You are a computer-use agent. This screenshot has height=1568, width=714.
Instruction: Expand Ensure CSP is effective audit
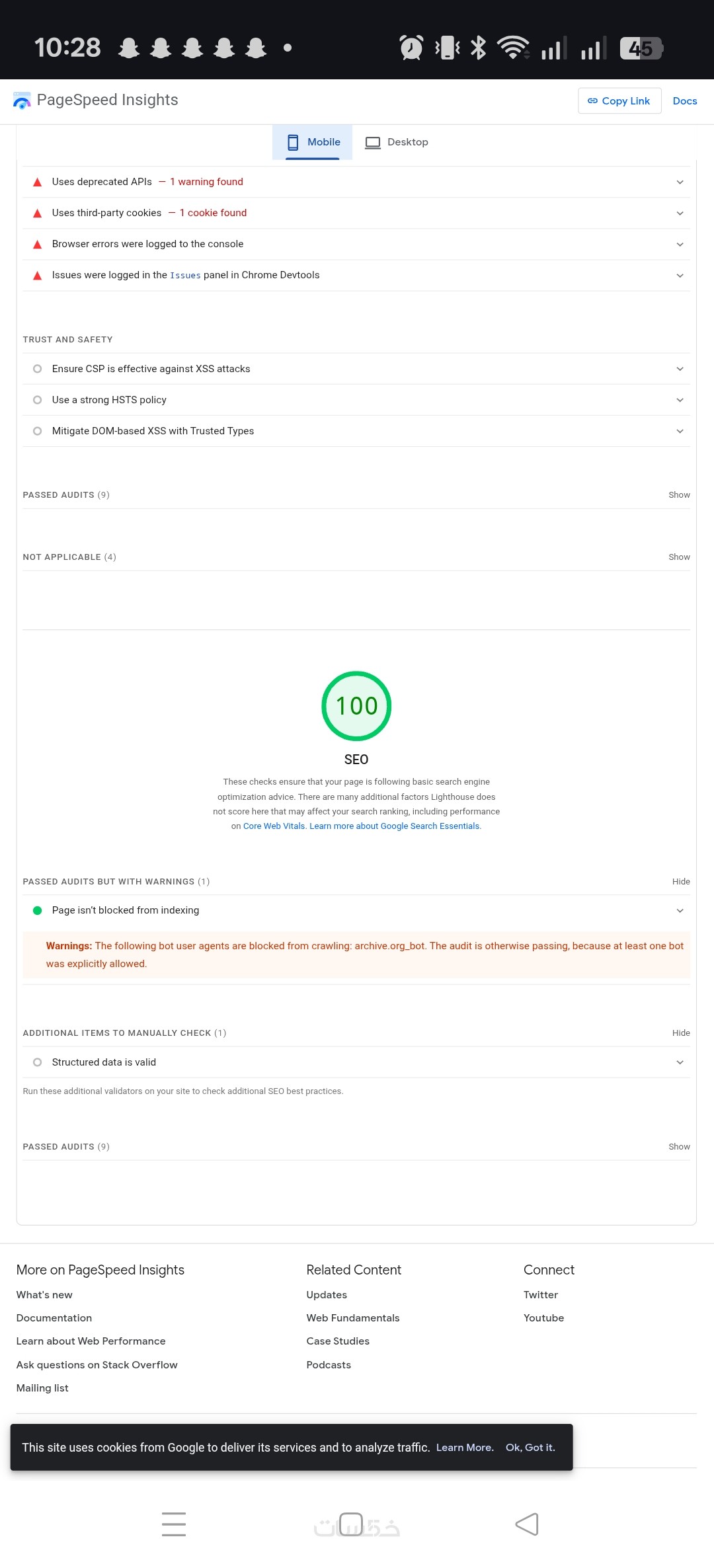pos(680,369)
